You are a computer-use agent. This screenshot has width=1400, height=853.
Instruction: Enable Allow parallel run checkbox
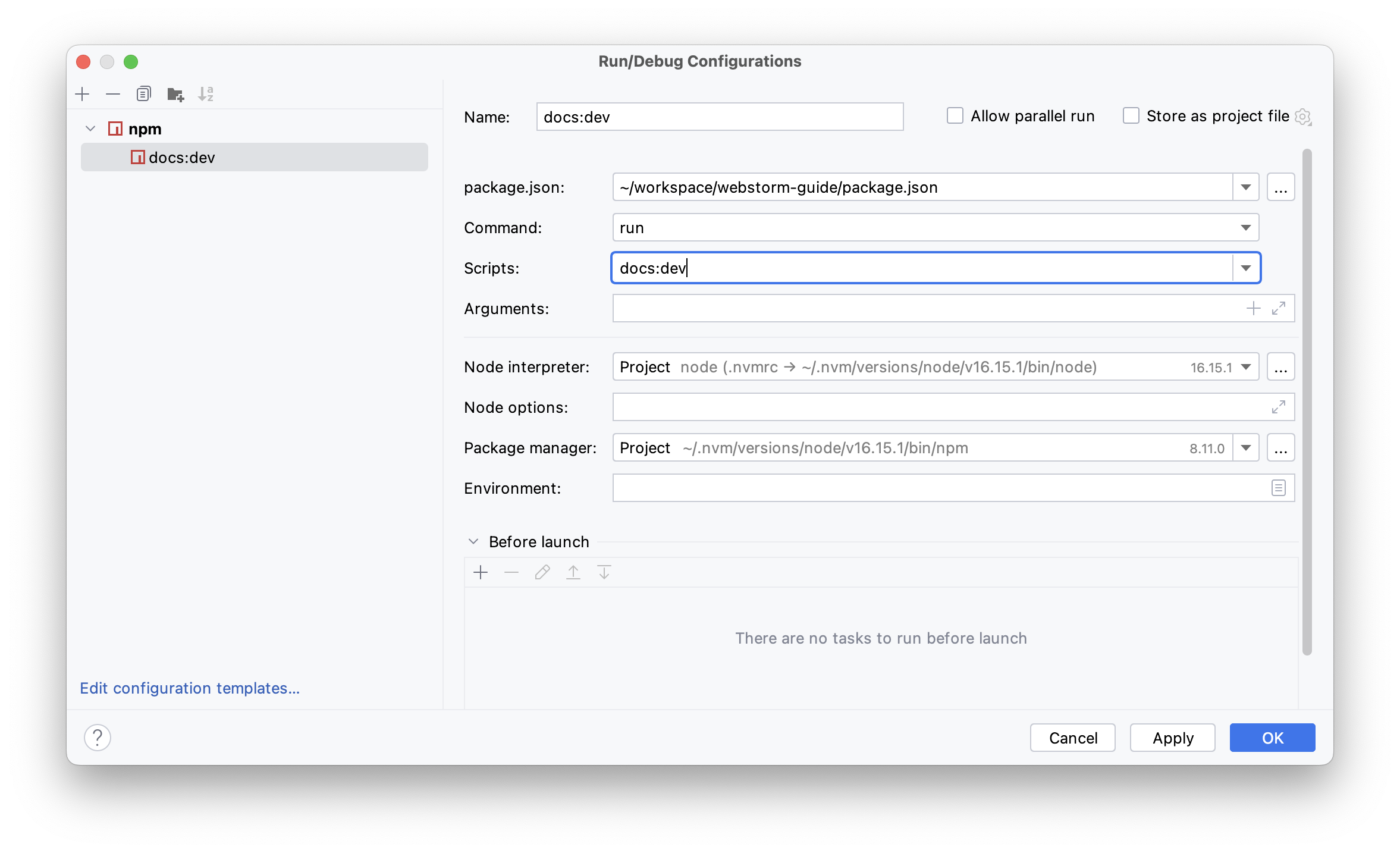955,116
